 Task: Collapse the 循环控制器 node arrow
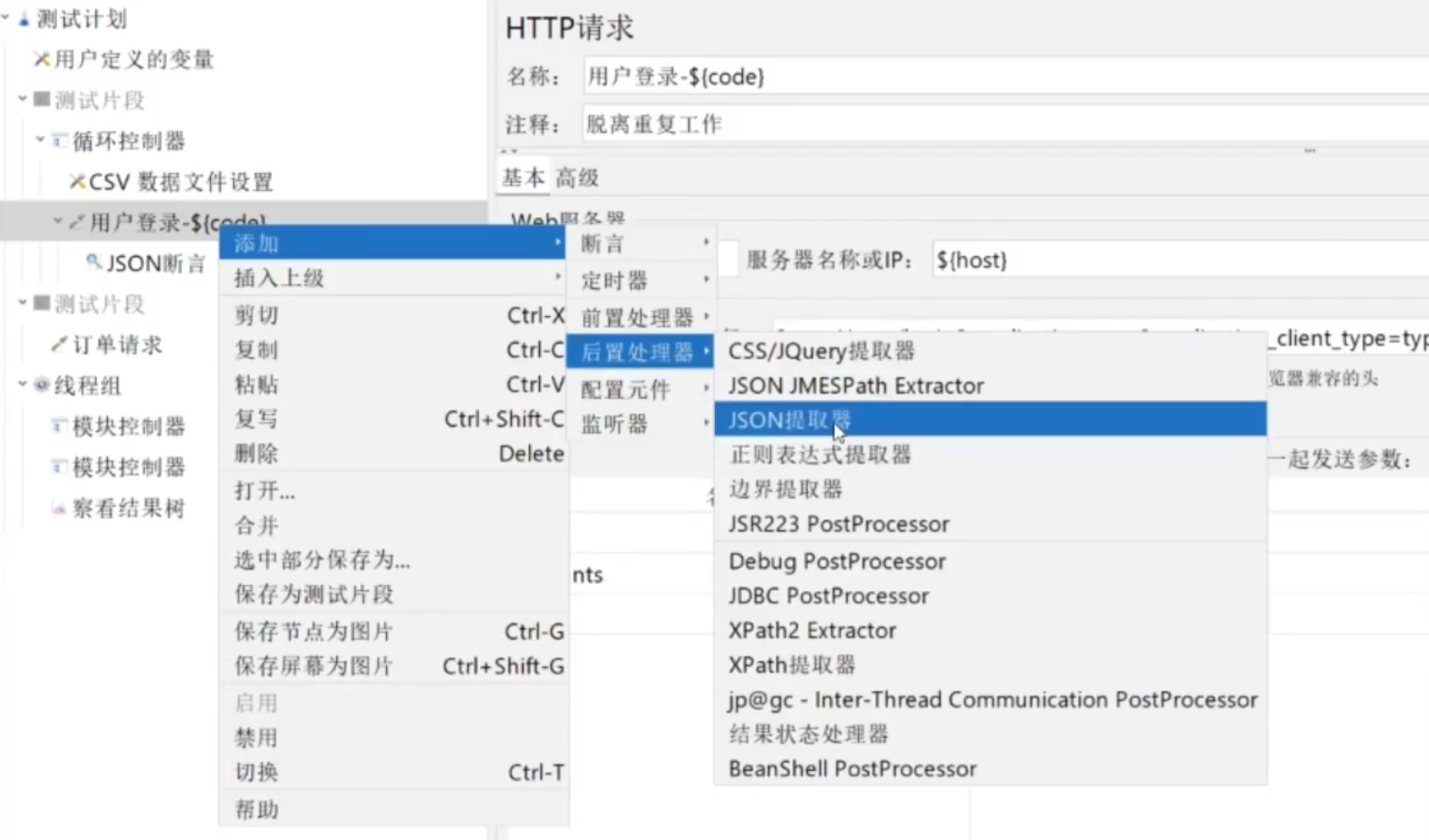pyautogui.click(x=41, y=140)
